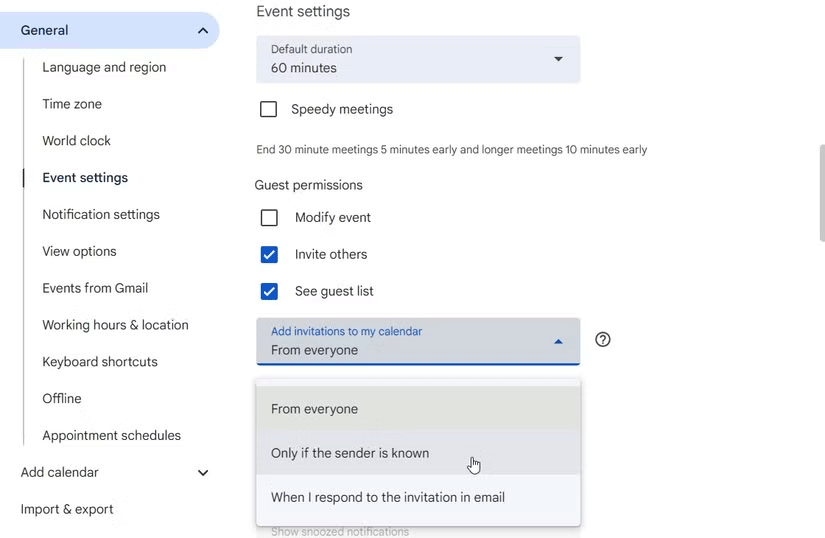Uncheck the Invite others checkbox
This screenshot has width=825, height=538.
269,255
